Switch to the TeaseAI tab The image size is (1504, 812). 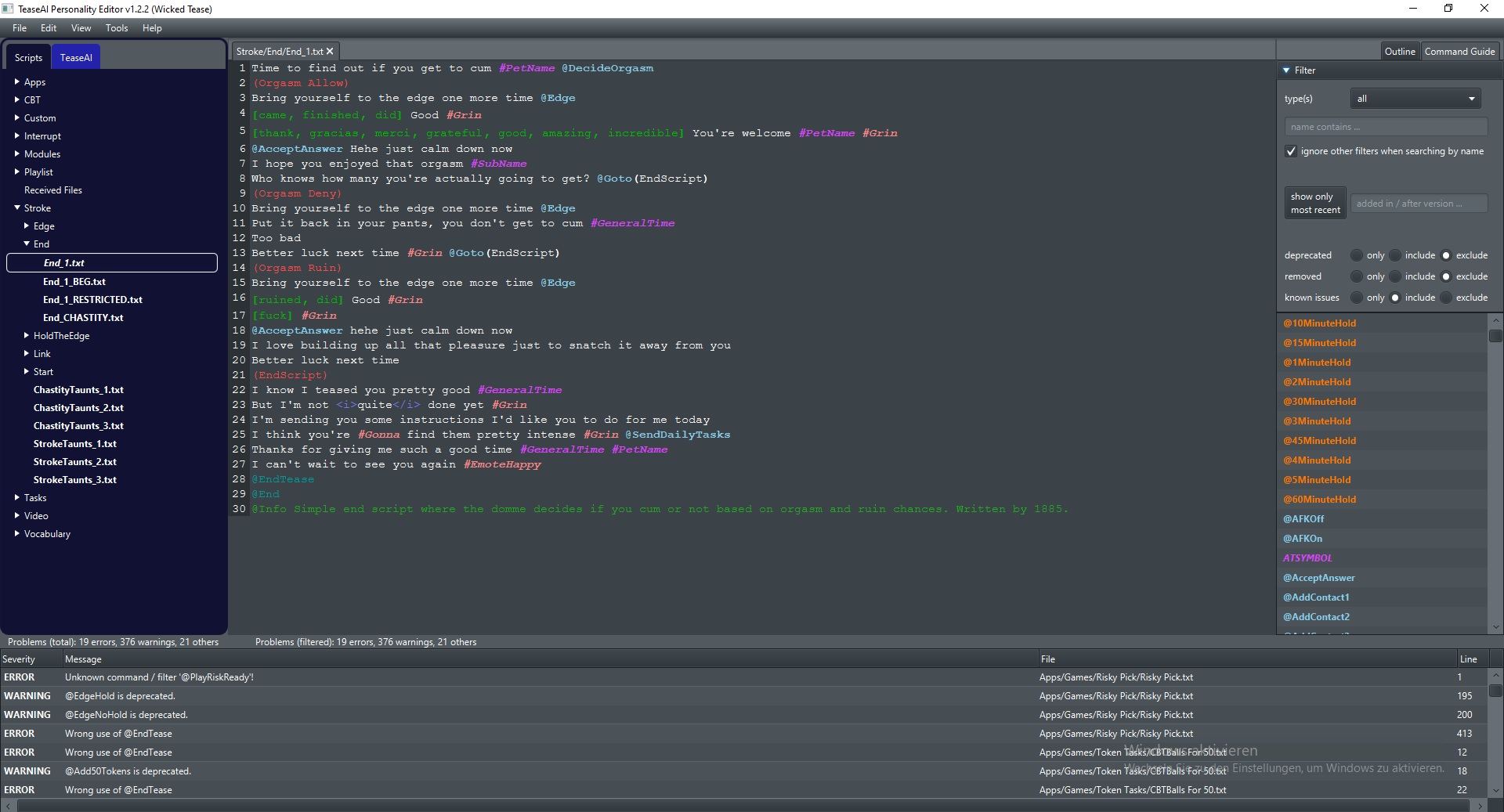(76, 57)
